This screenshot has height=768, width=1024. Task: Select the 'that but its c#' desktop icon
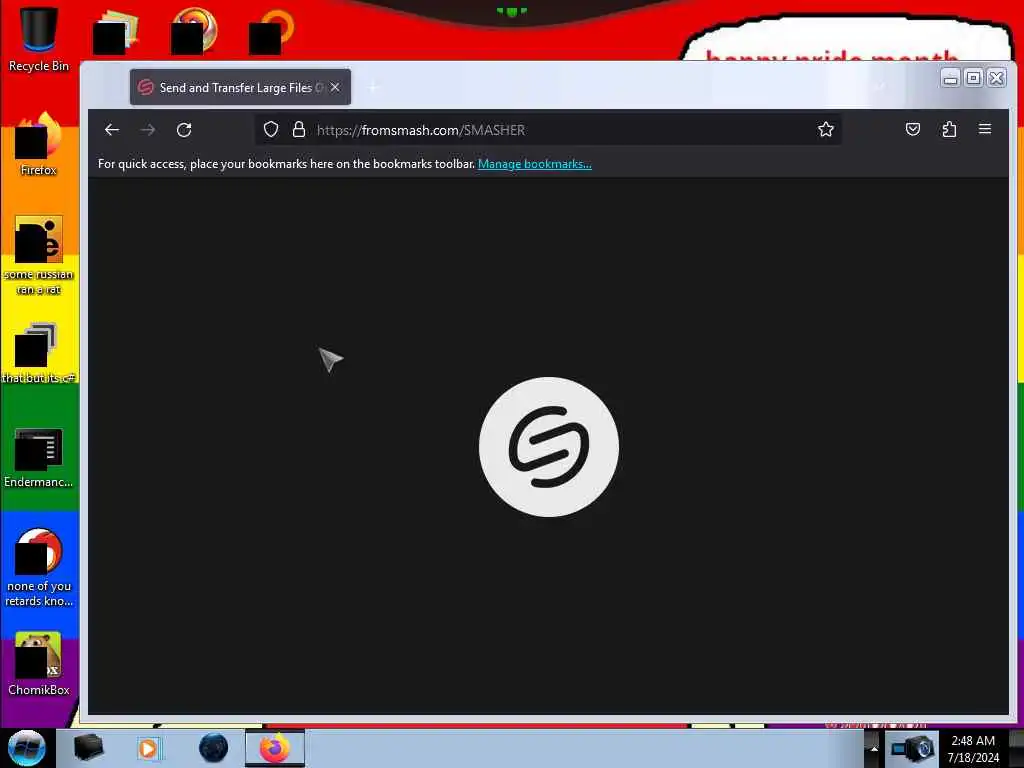click(x=39, y=353)
